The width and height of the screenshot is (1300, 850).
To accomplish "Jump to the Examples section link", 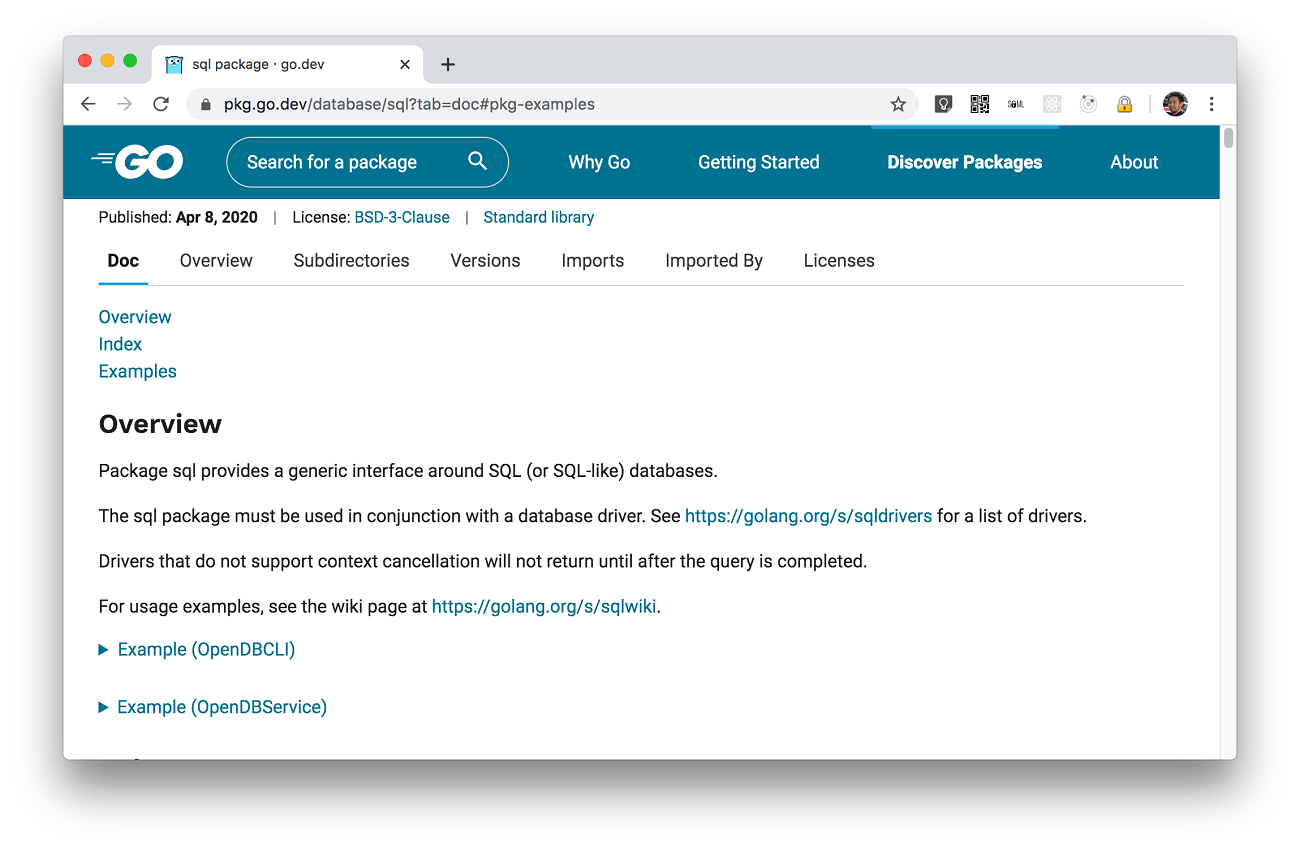I will [137, 371].
